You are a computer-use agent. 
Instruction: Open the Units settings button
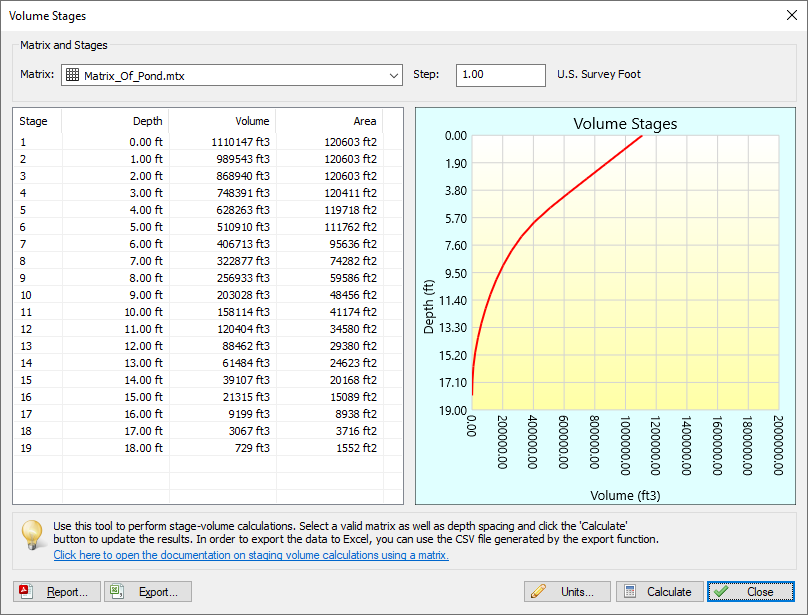[567, 591]
